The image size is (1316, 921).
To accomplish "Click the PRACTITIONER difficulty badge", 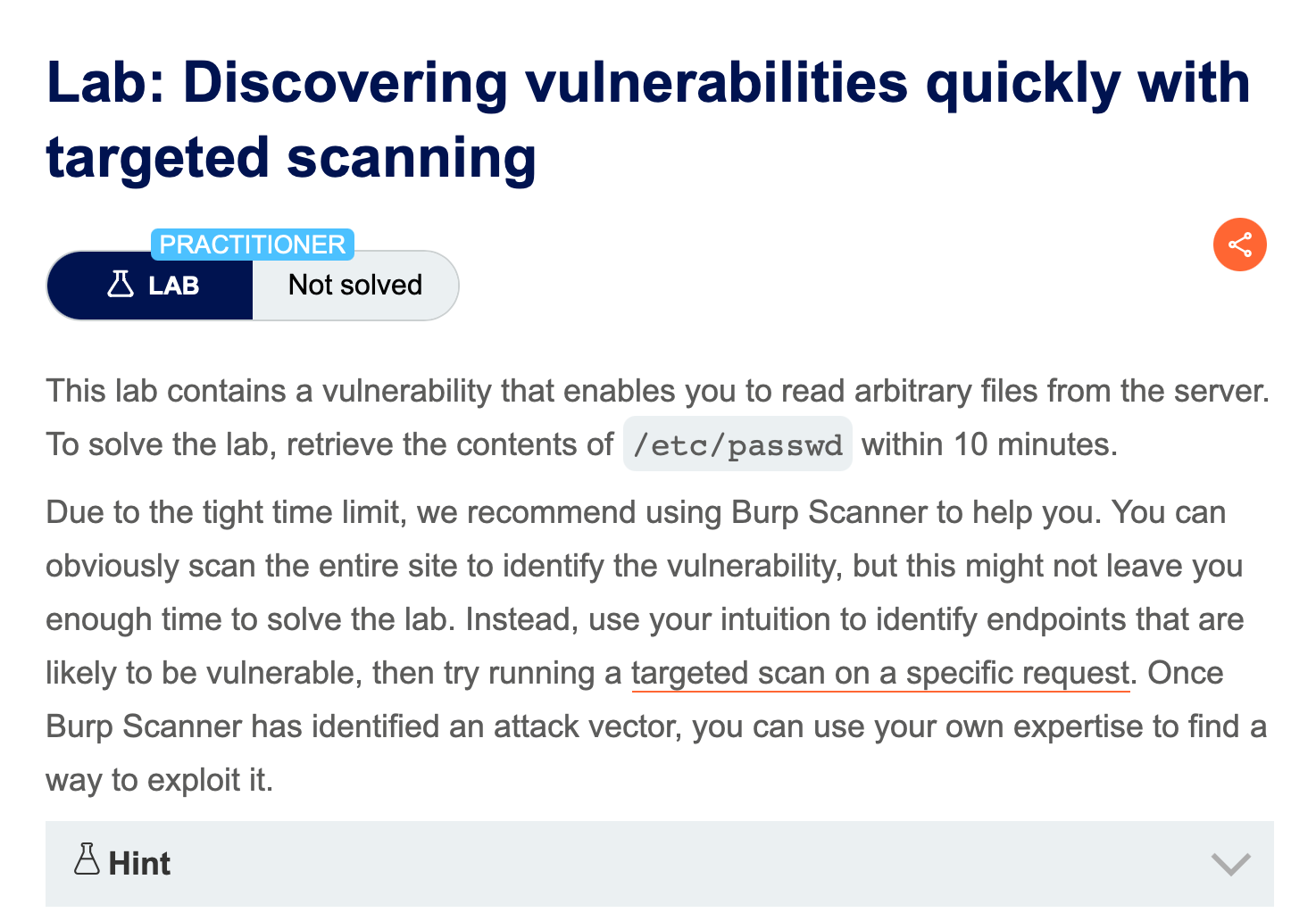I will [253, 245].
